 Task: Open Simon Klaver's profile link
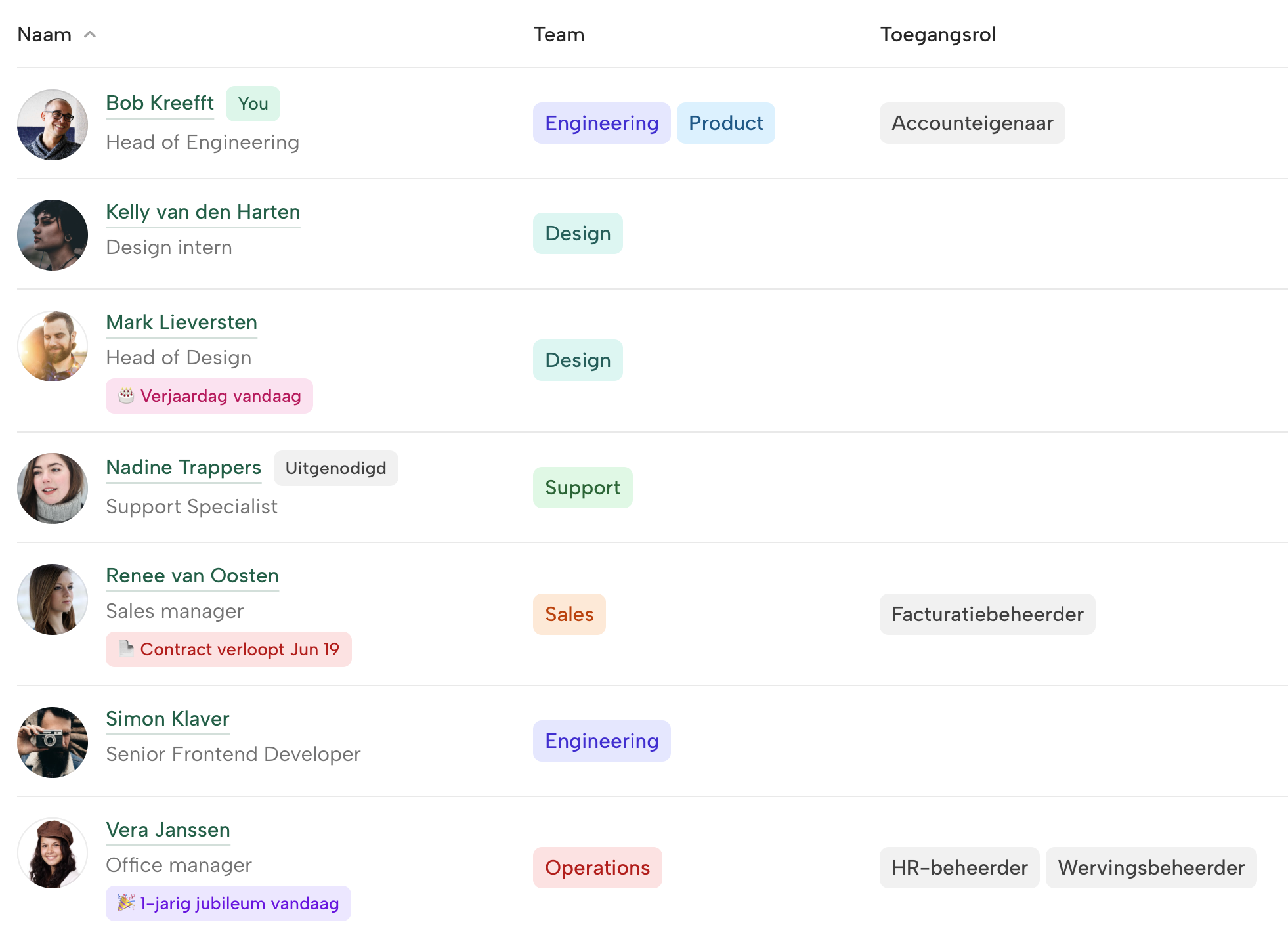point(167,719)
